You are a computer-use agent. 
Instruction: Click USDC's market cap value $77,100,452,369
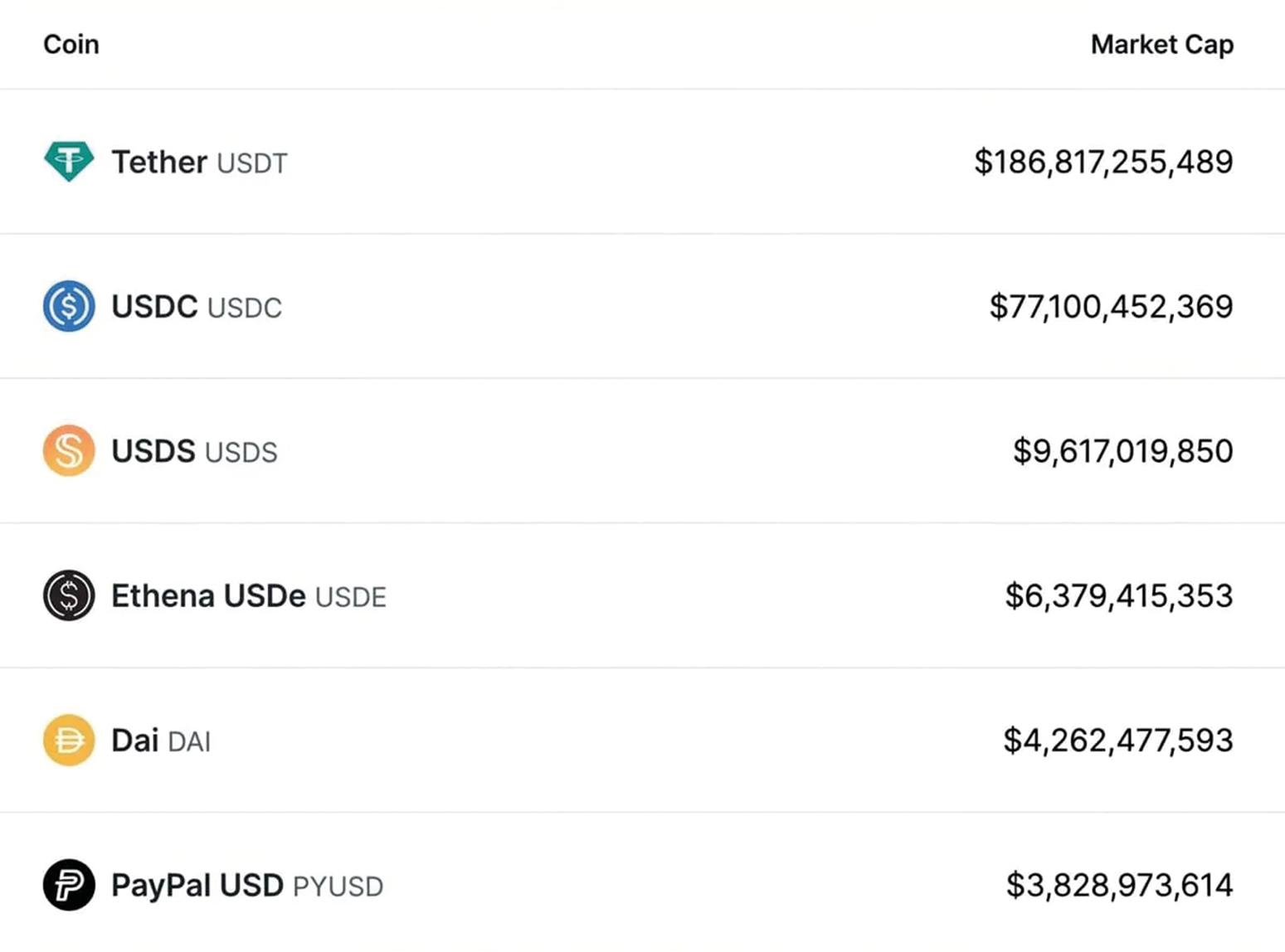1111,307
